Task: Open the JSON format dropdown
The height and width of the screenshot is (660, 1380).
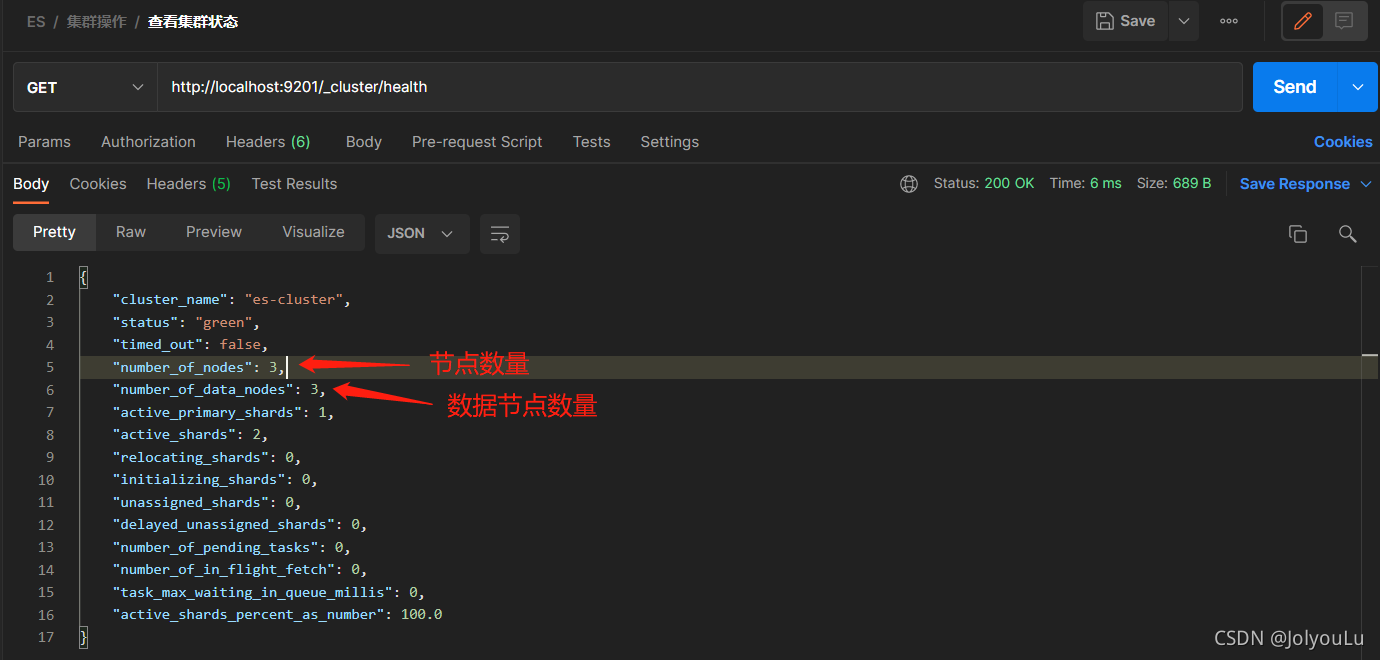Action: 421,233
